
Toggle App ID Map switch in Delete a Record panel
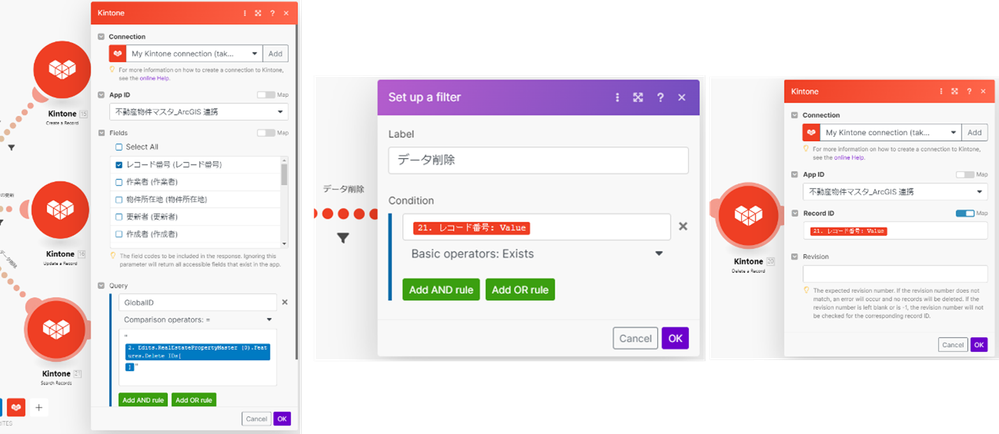[x=965, y=174]
